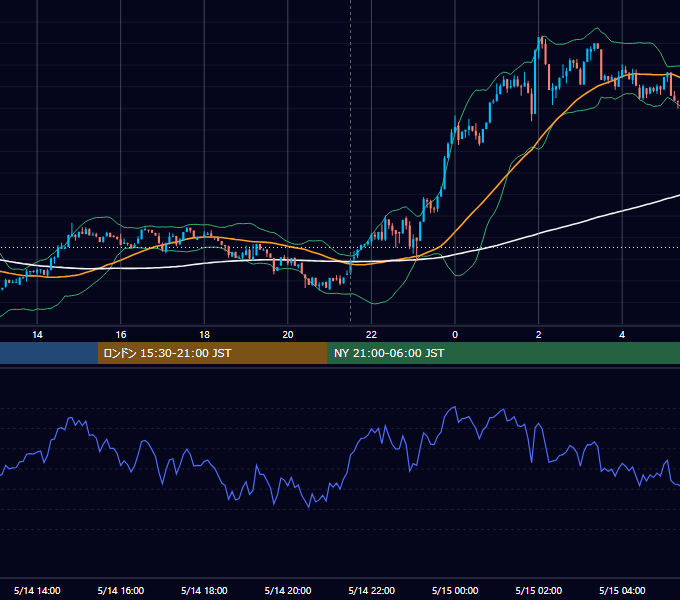The width and height of the screenshot is (680, 600).
Task: Select the "5/14 14:00" date label
Action: 37,590
